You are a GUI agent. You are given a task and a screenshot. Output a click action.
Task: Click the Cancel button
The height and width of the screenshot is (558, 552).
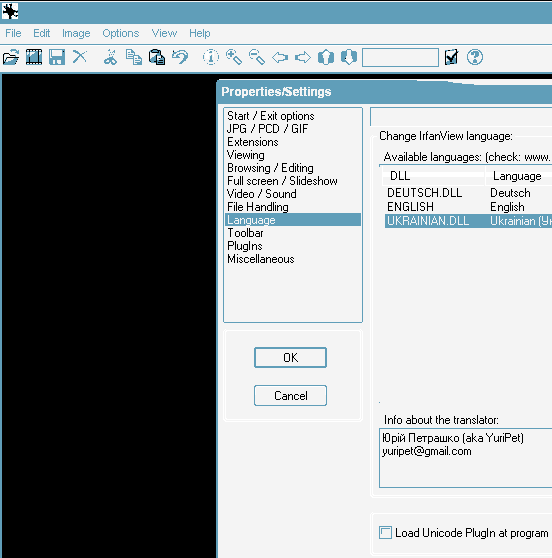tap(290, 395)
